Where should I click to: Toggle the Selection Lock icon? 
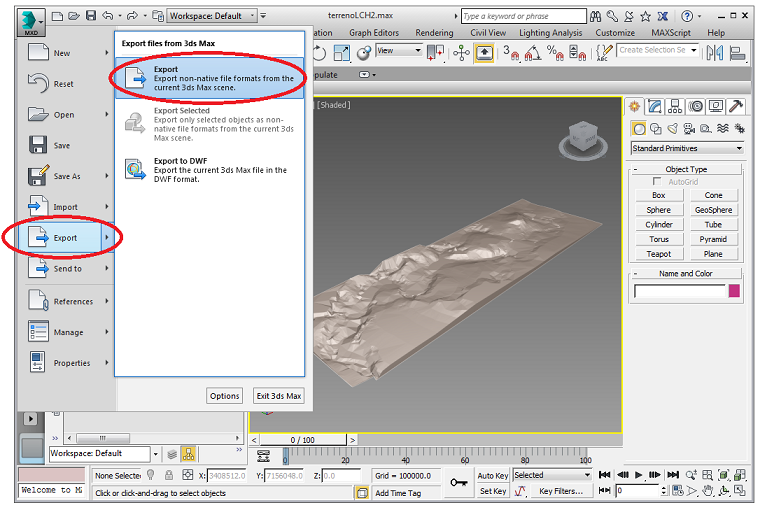[x=169, y=475]
